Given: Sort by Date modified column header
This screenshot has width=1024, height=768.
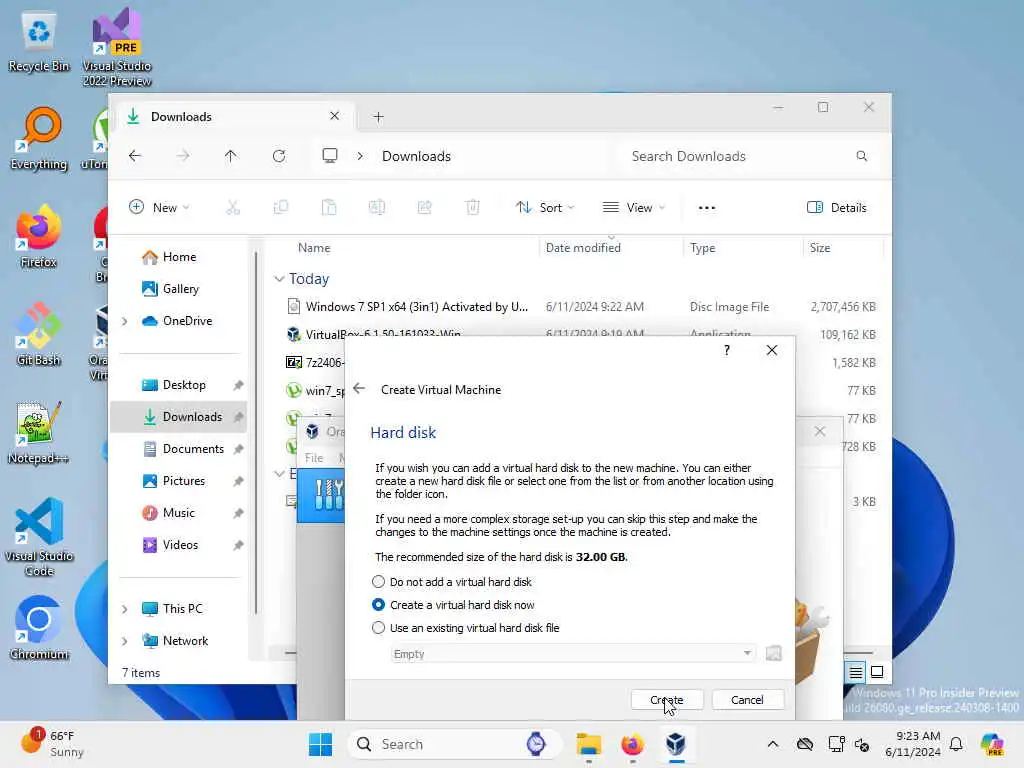Looking at the screenshot, I should pos(583,248).
